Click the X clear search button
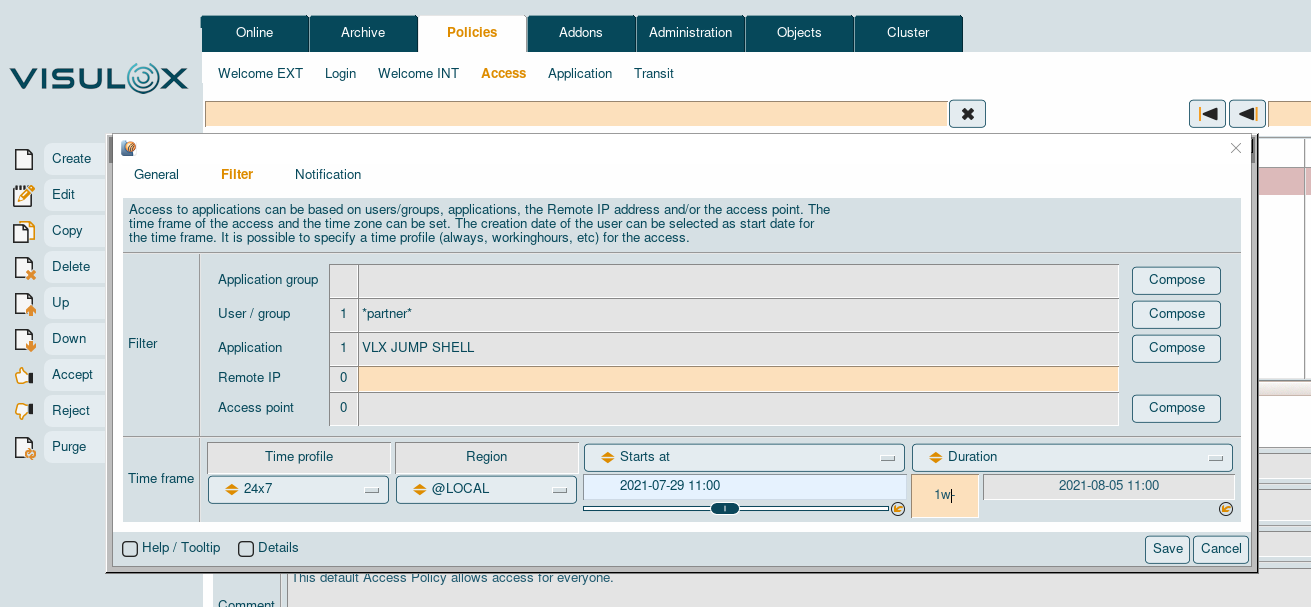 coord(967,114)
